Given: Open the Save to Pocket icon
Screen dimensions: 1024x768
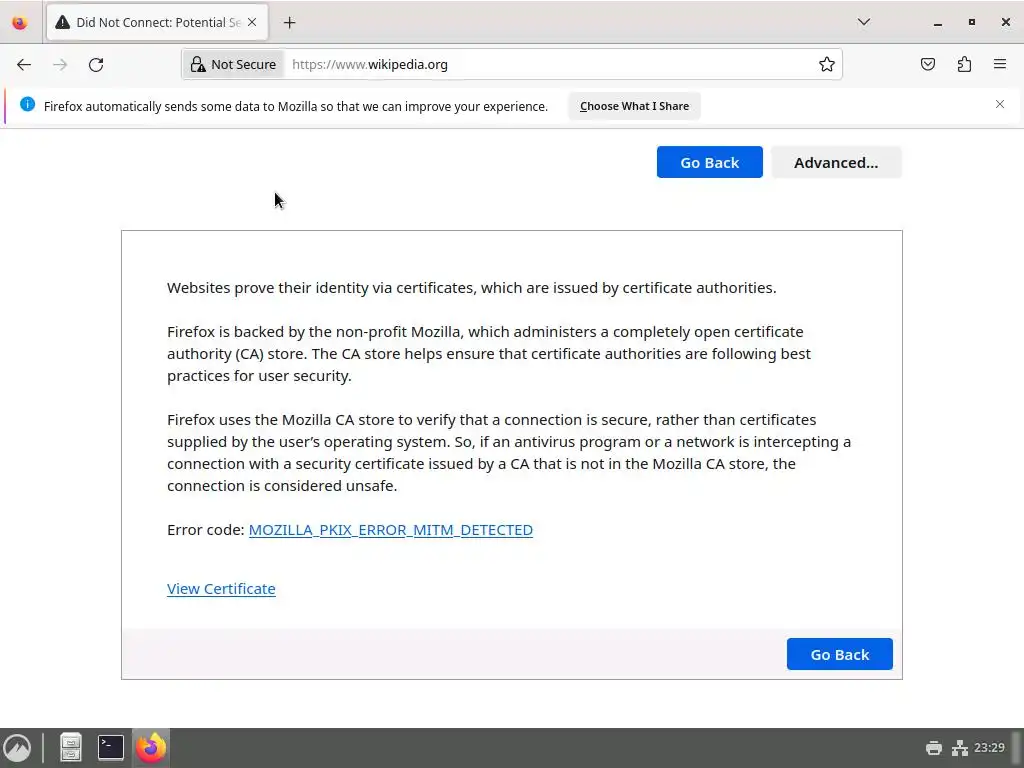Looking at the screenshot, I should pos(928,64).
